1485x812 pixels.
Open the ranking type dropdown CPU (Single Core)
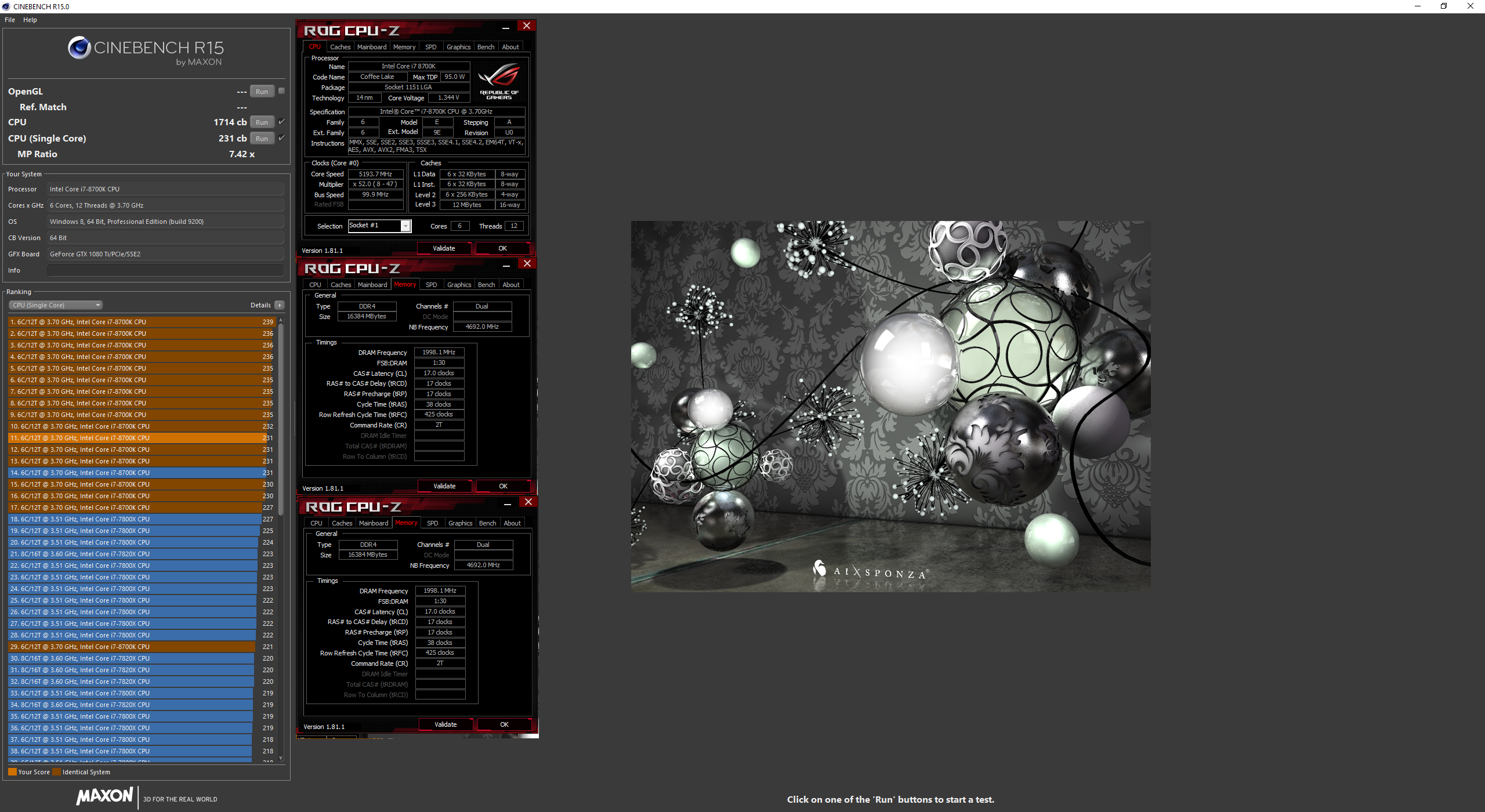[56, 305]
